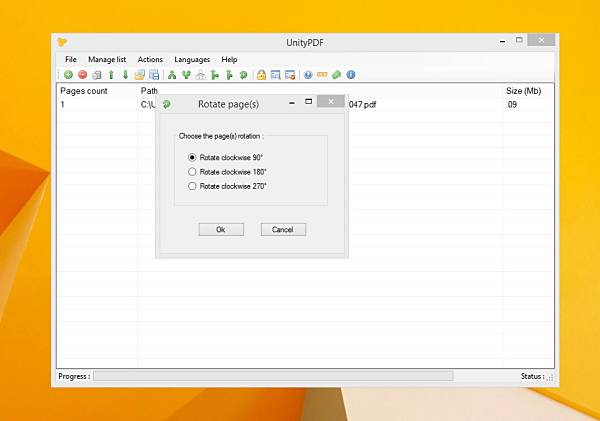The image size is (600, 421).
Task: Click the merge PDFs green arrows icon
Action: [x=172, y=75]
